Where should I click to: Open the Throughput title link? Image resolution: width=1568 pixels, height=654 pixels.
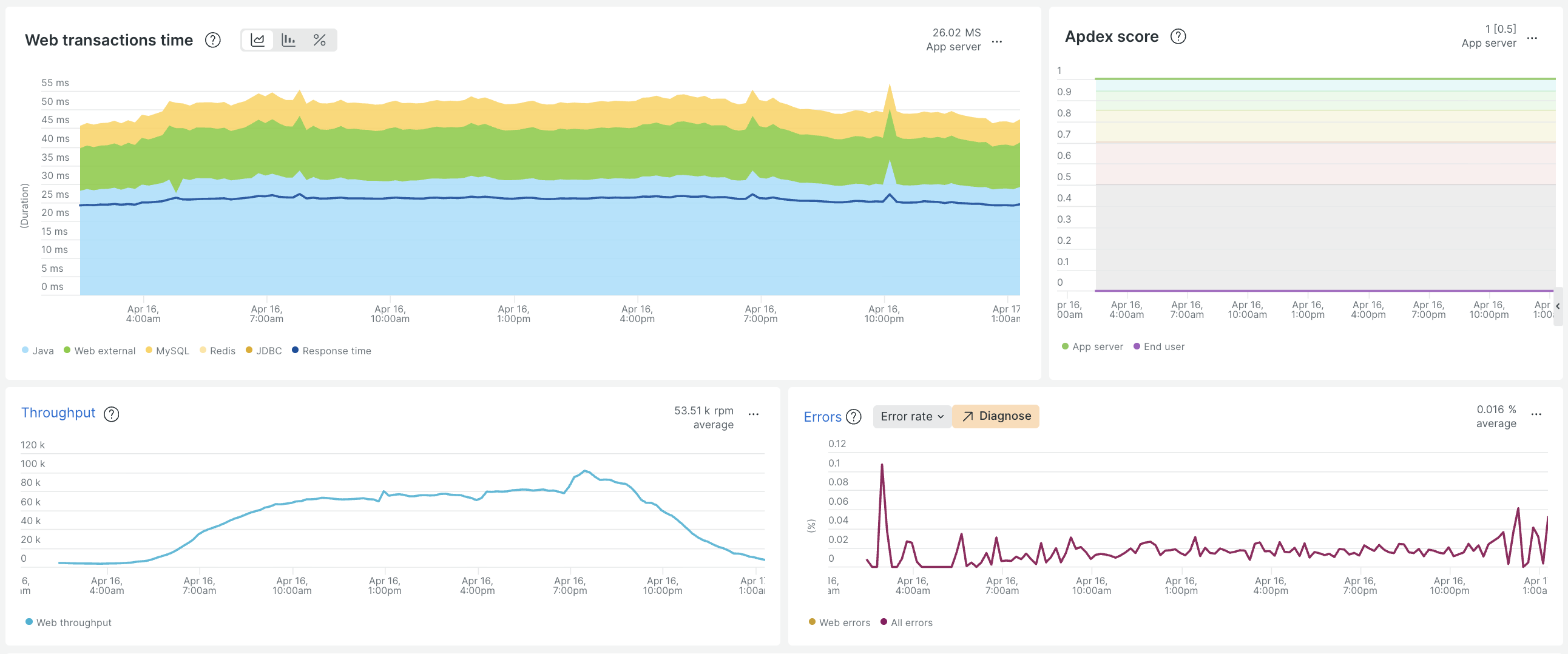[58, 413]
